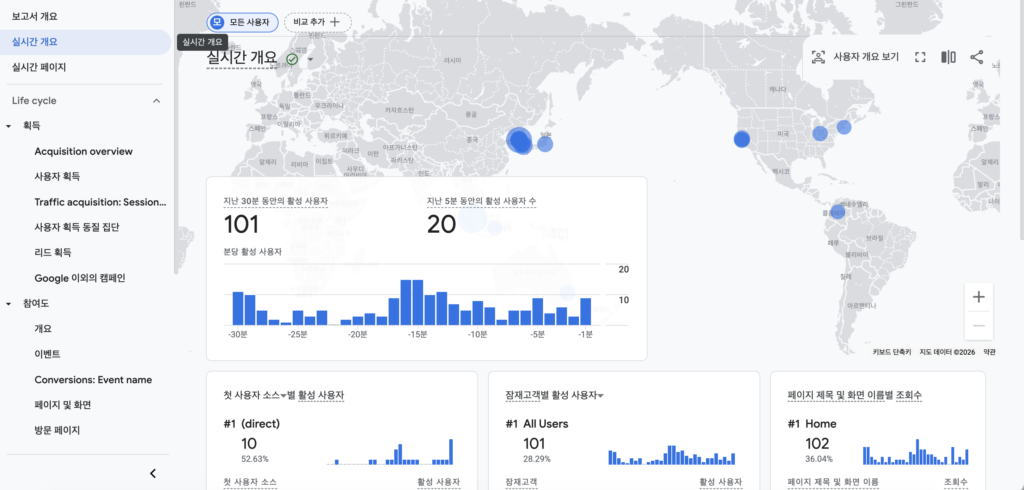Collapse the Life cycle section
Screen dimensions: 1024x490
click(156, 101)
